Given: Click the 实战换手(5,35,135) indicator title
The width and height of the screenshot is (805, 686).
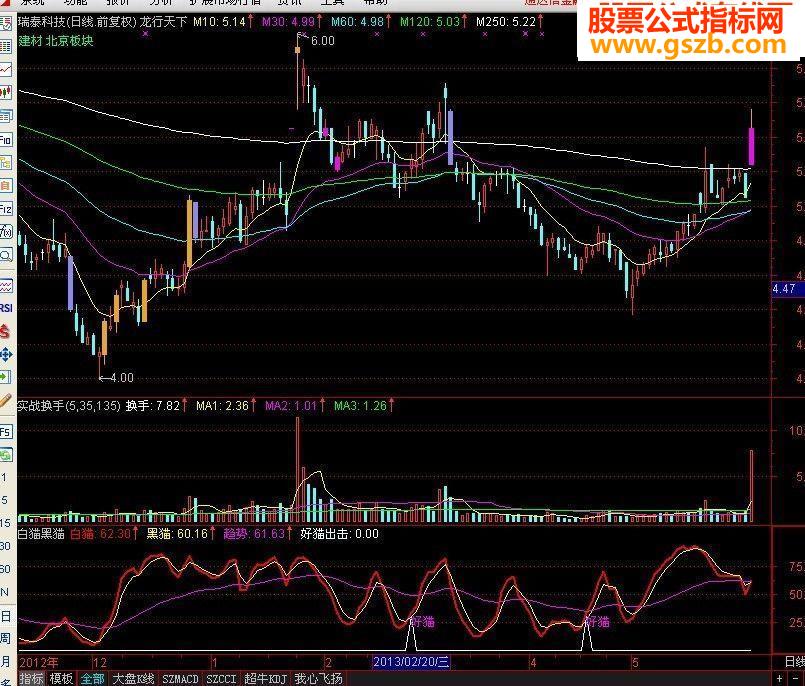Looking at the screenshot, I should pos(69,406).
